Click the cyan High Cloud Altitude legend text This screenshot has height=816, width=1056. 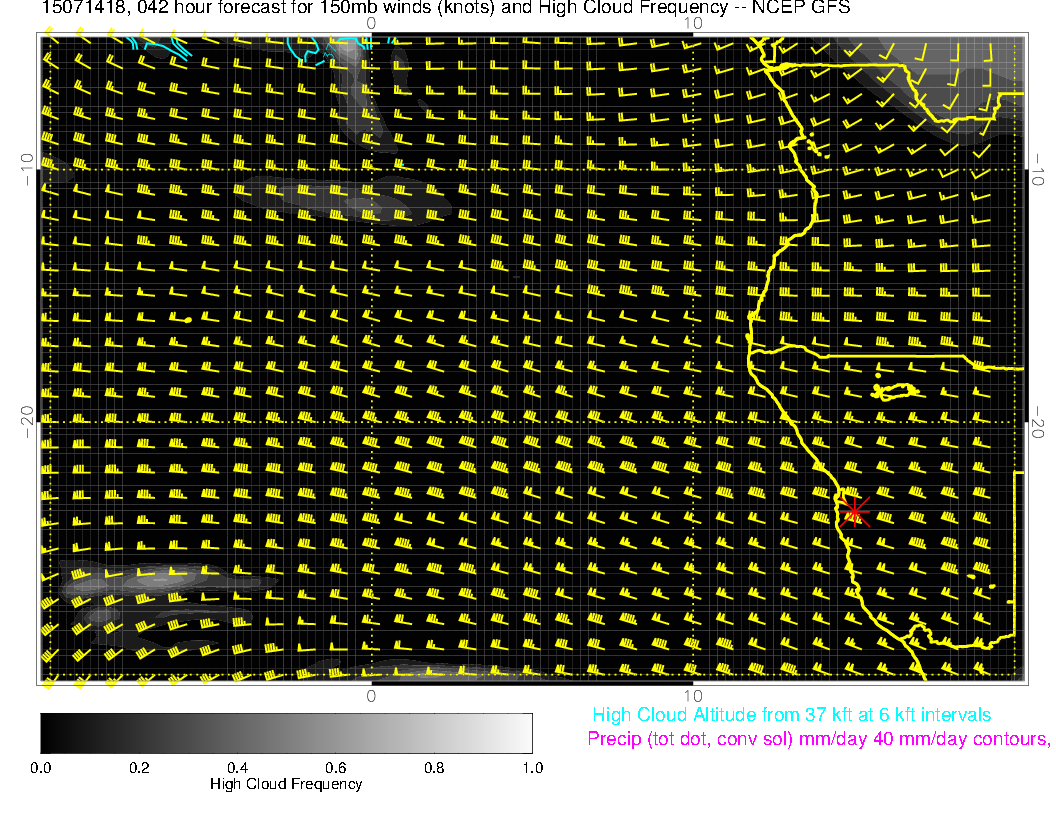click(x=791, y=715)
